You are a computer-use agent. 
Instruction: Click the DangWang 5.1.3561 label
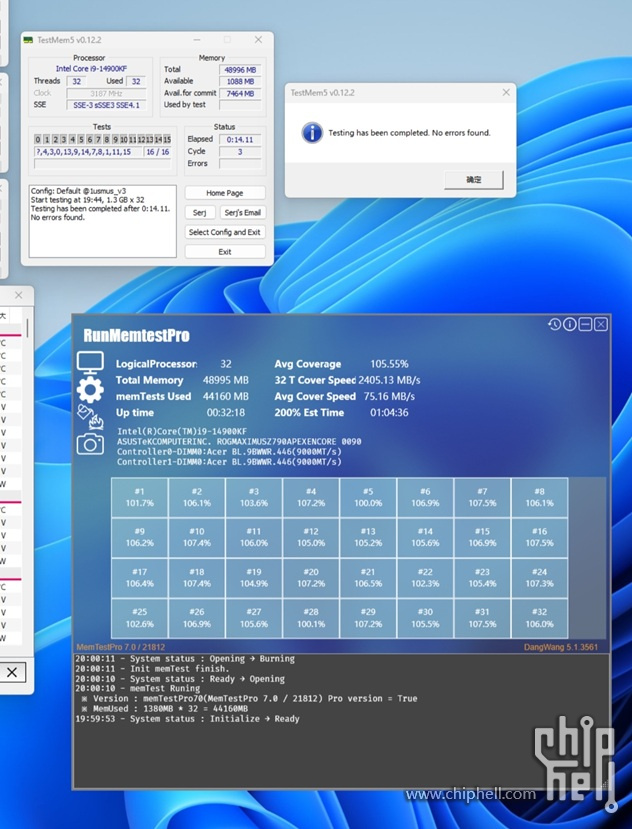(561, 647)
